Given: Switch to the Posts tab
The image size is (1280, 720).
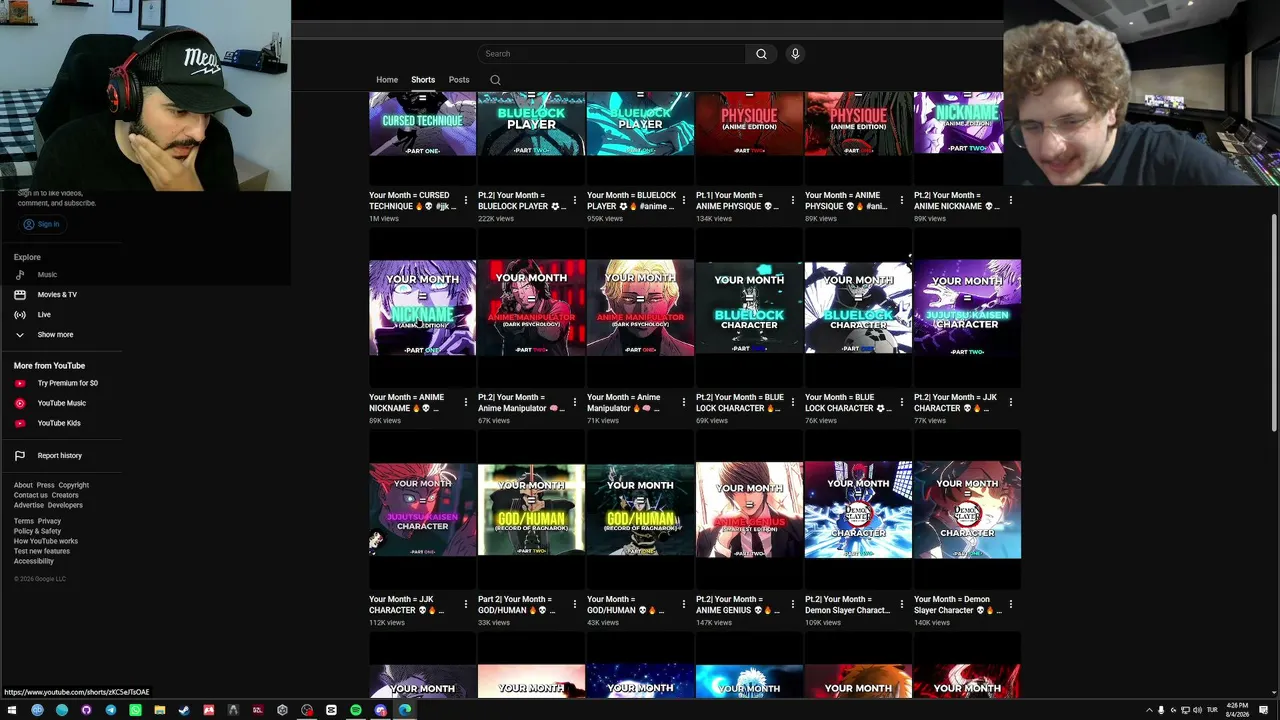Looking at the screenshot, I should coord(459,80).
